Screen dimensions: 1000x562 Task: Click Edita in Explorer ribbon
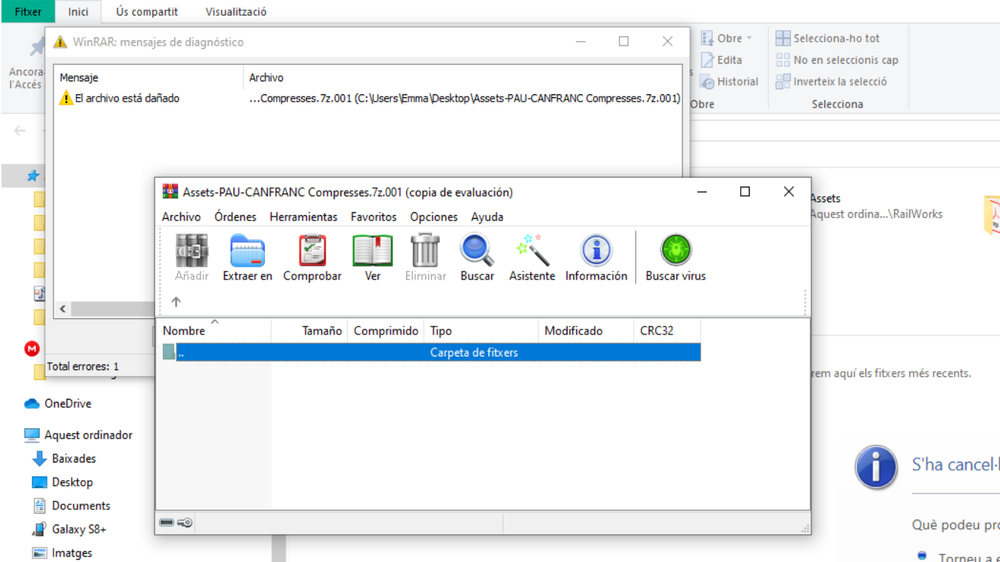(721, 60)
